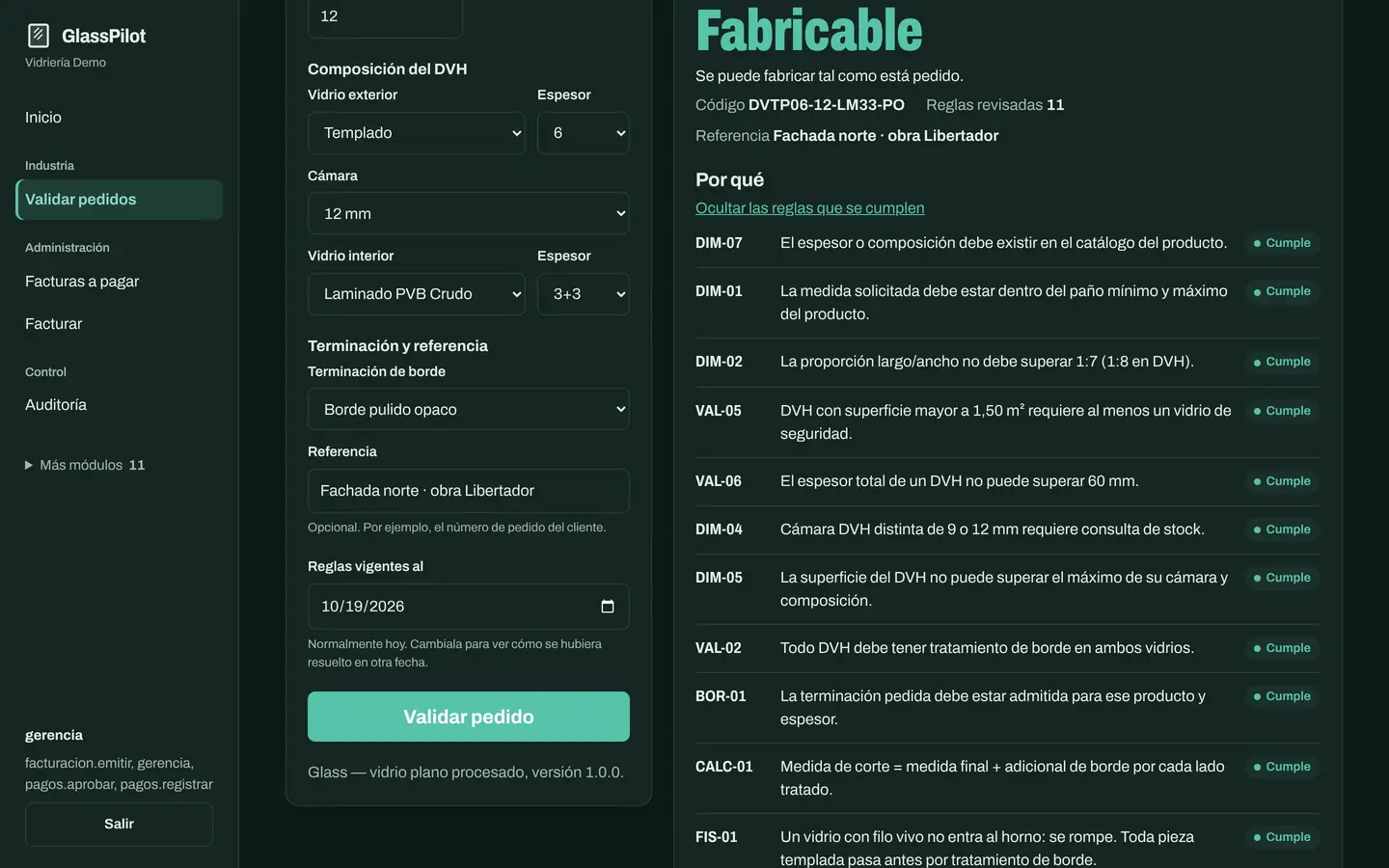The image size is (1389, 868).
Task: Expand the Más módulos section
Action: pos(85,465)
